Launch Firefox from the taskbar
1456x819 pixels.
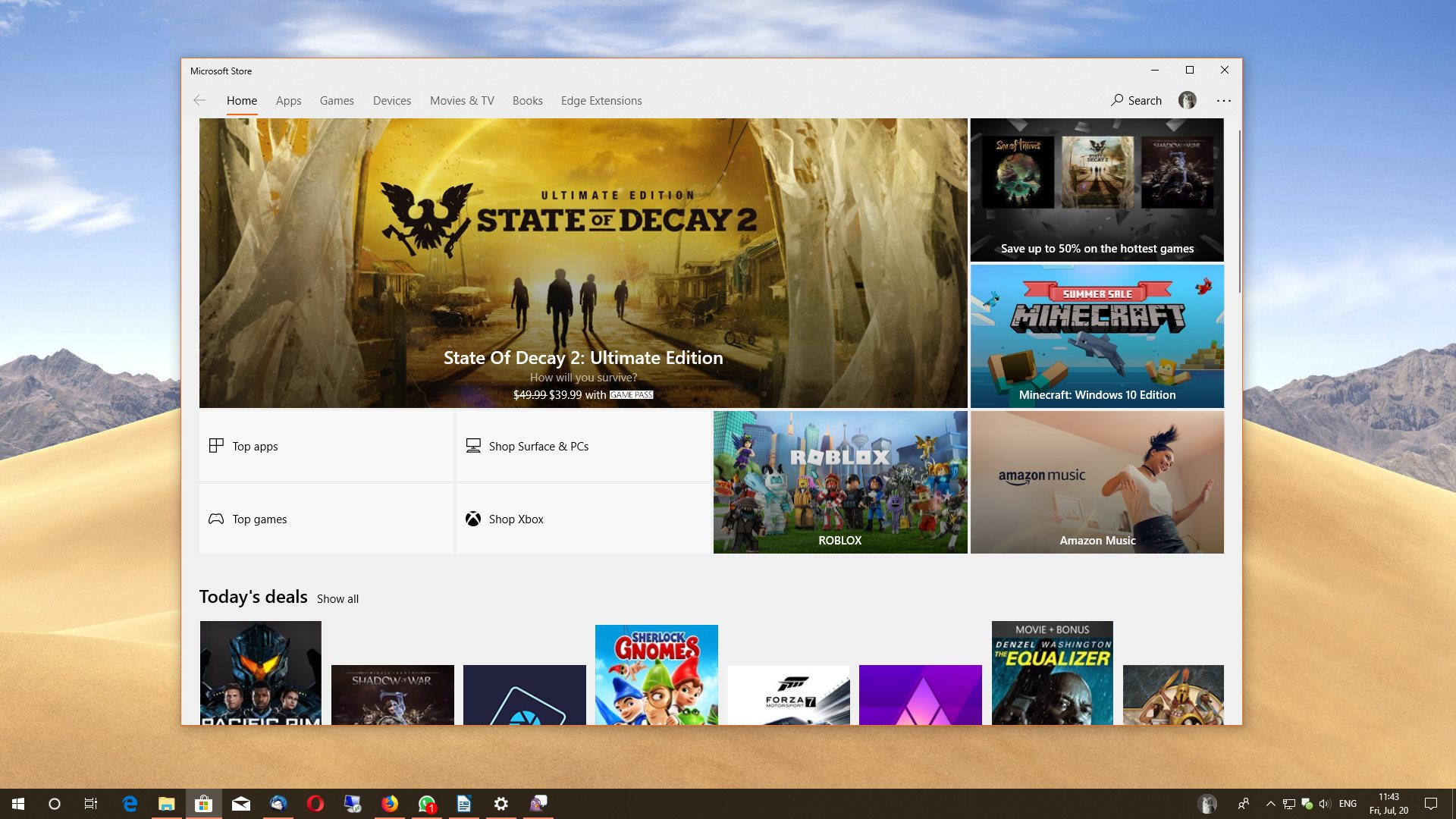click(x=390, y=804)
